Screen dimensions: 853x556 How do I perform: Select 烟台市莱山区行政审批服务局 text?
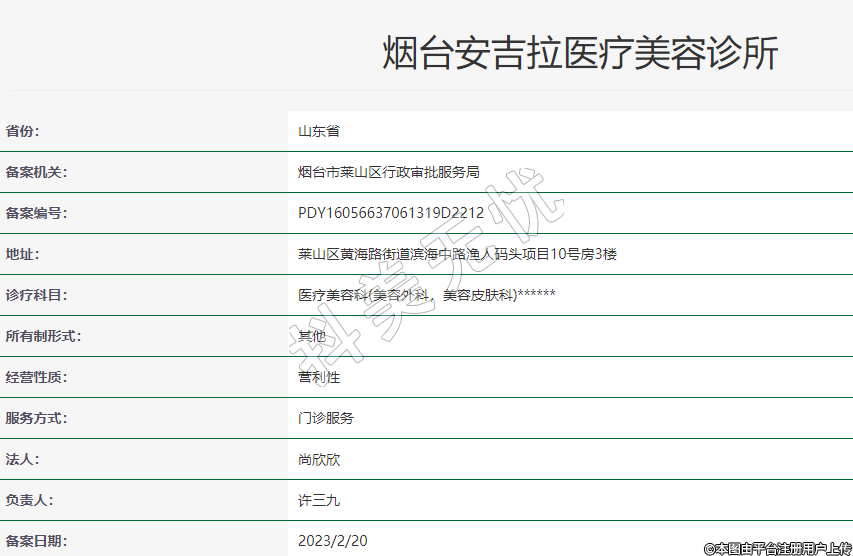[x=388, y=172]
